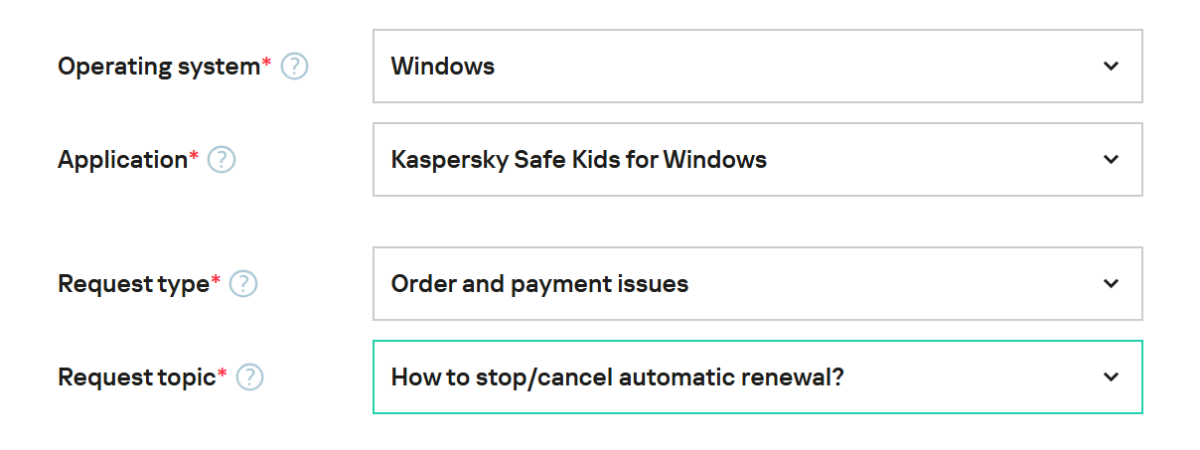This screenshot has width=1200, height=450.
Task: Expand the Request topic dropdown
Action: tap(757, 377)
